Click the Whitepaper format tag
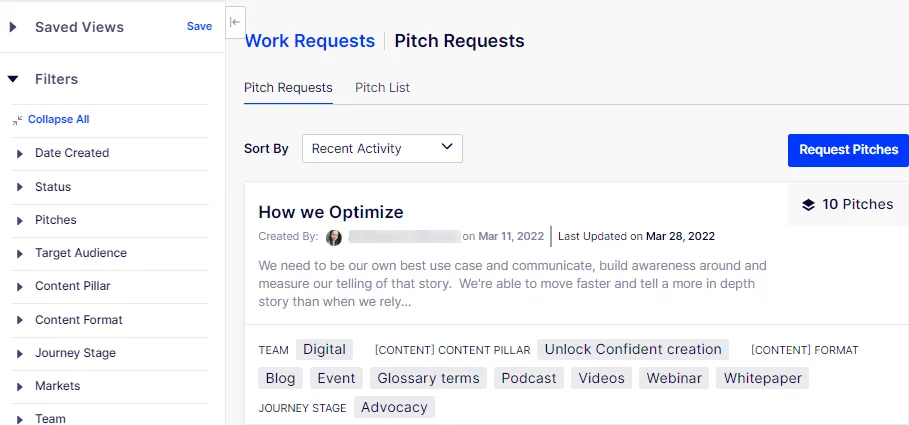Screen dimensions: 909x425 (x=762, y=378)
